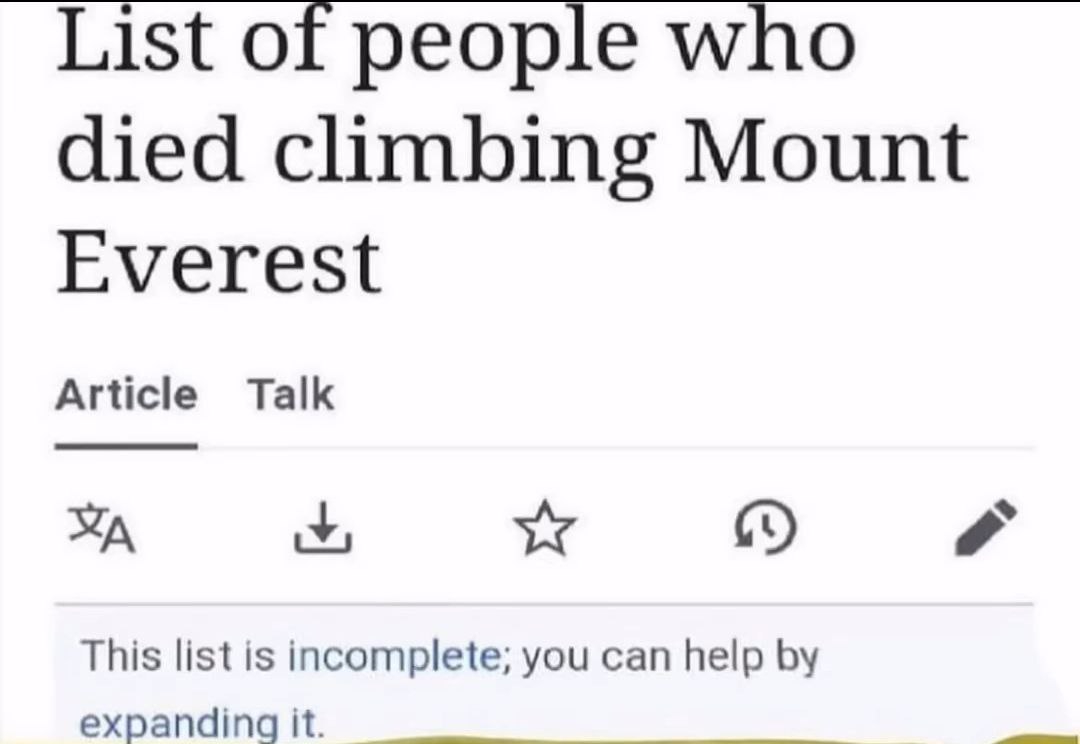
Task: Star this article to watchlist
Action: (545, 528)
